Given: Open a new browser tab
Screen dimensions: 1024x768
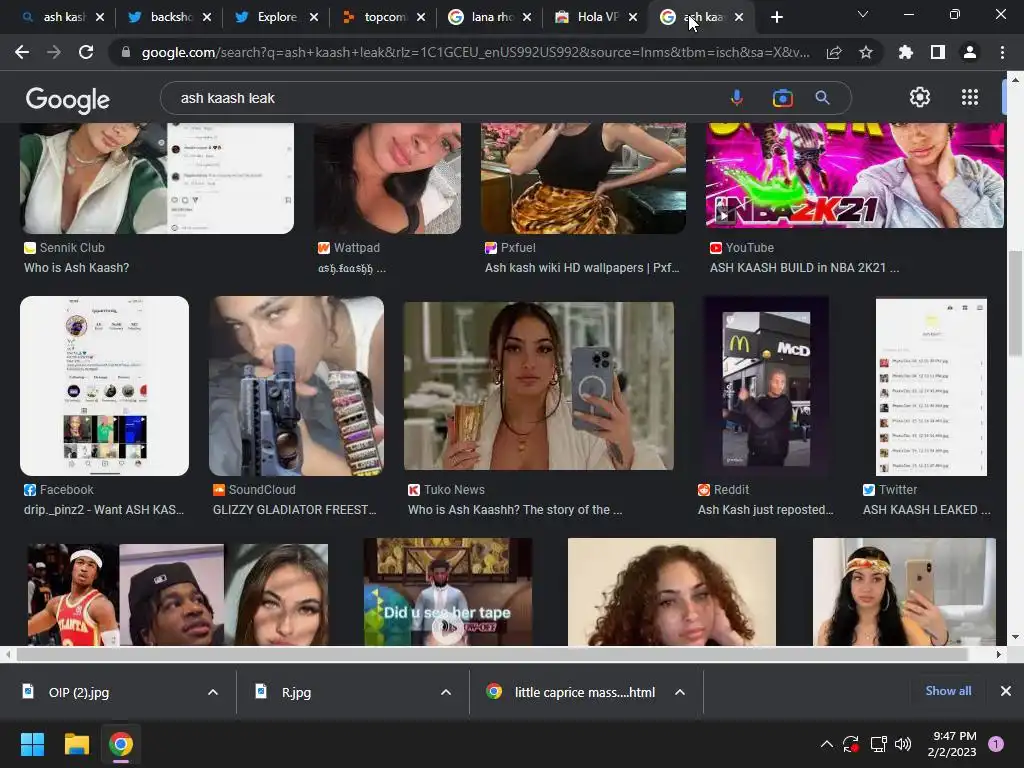Looking at the screenshot, I should [776, 17].
